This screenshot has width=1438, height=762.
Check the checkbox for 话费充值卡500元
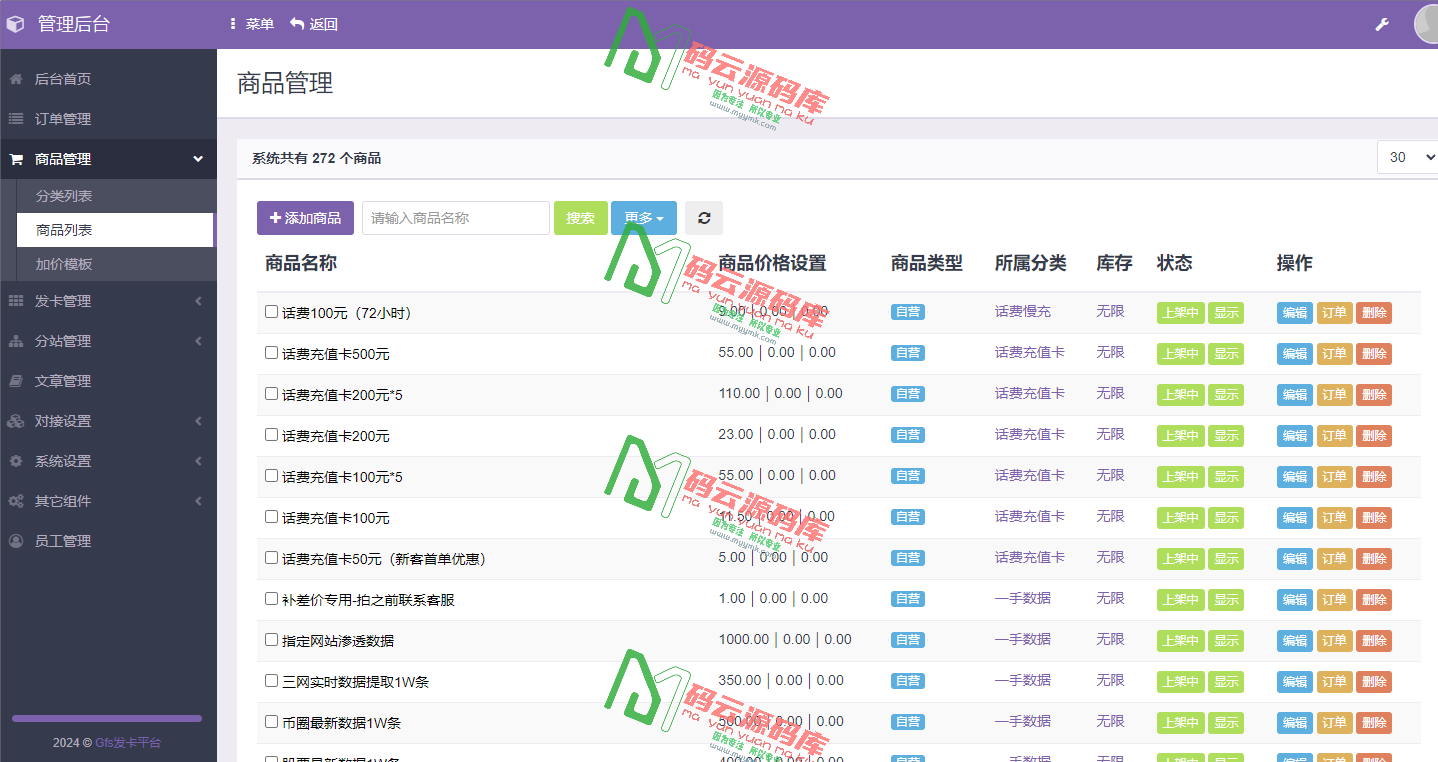pos(270,352)
